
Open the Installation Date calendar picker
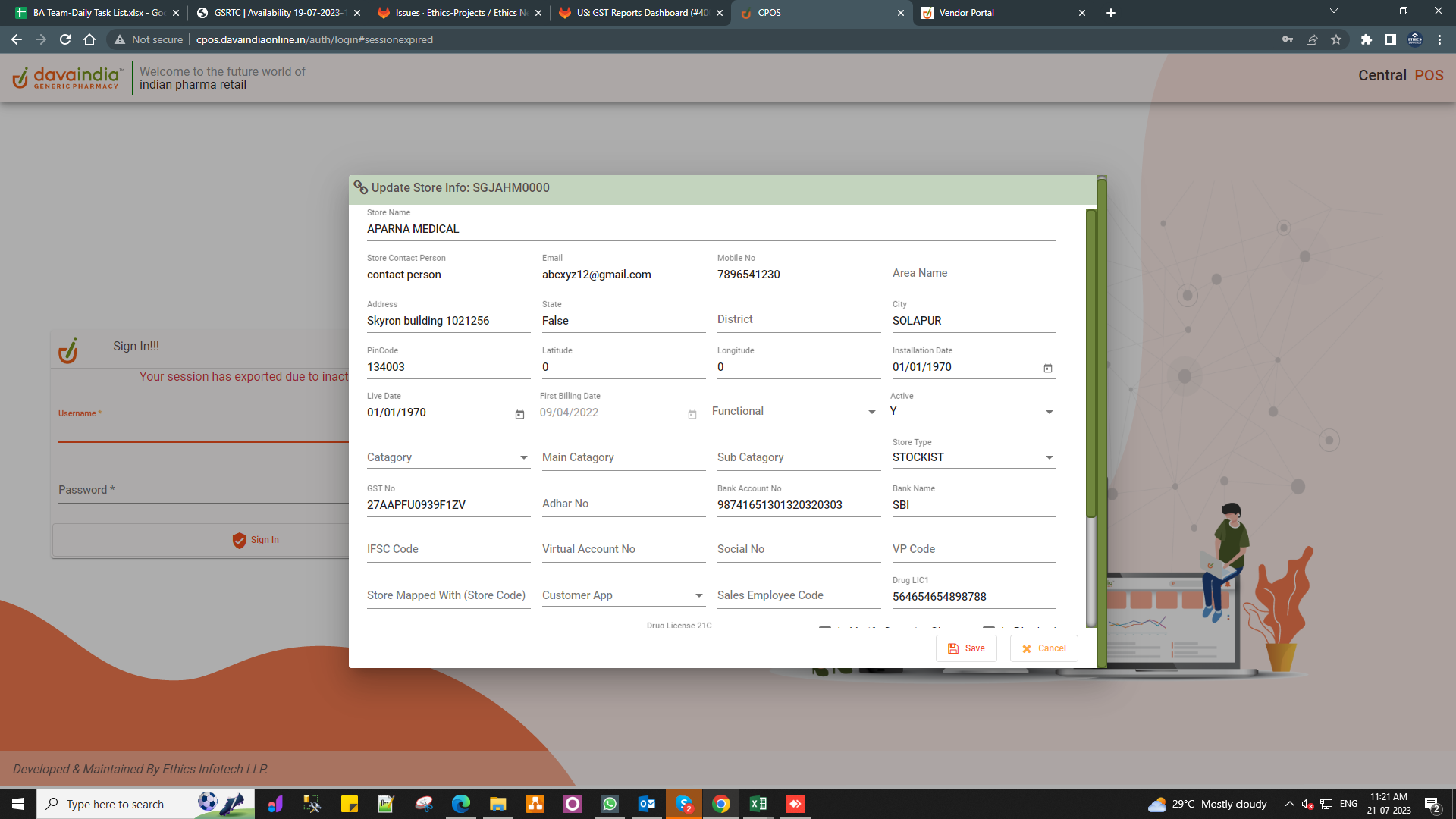point(1048,368)
